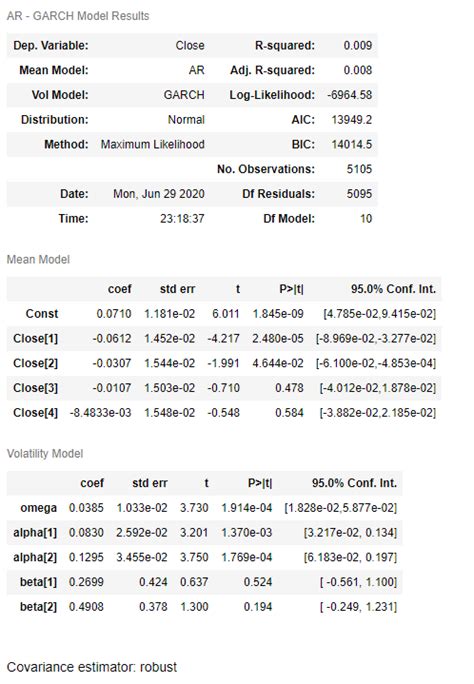Click the BIC value 14014.5
This screenshot has height=684, width=474.
point(352,144)
